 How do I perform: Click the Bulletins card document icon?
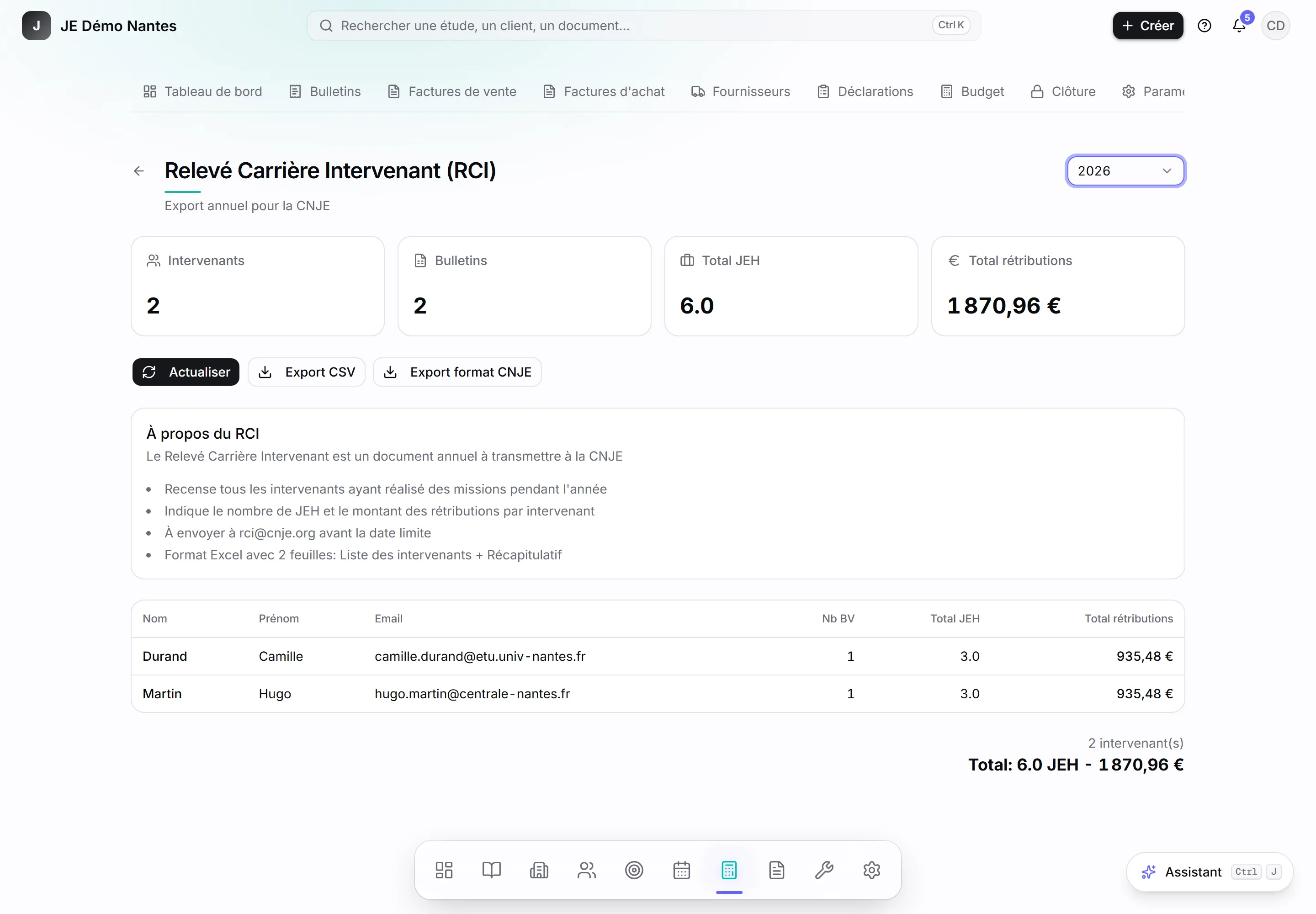(420, 260)
